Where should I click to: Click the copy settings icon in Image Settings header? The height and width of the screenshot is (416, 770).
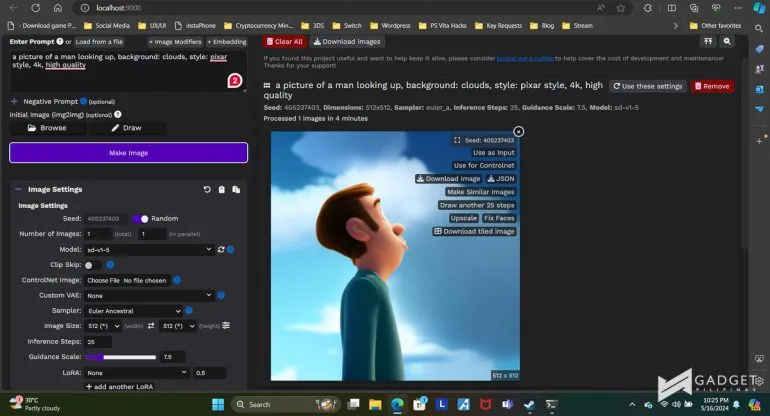pos(236,189)
